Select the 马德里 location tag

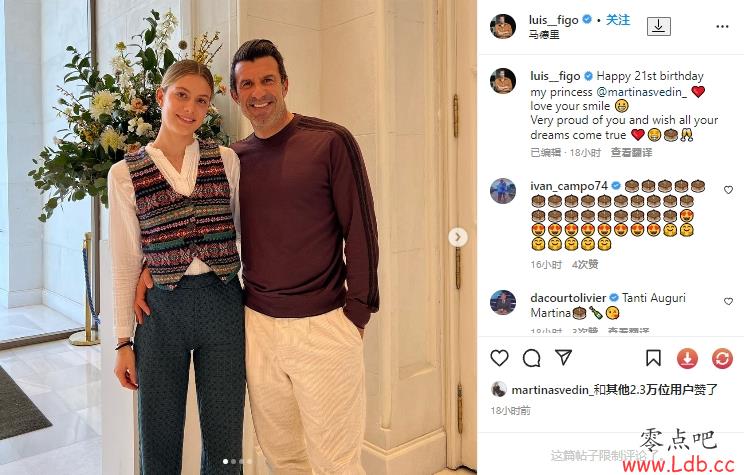(544, 34)
